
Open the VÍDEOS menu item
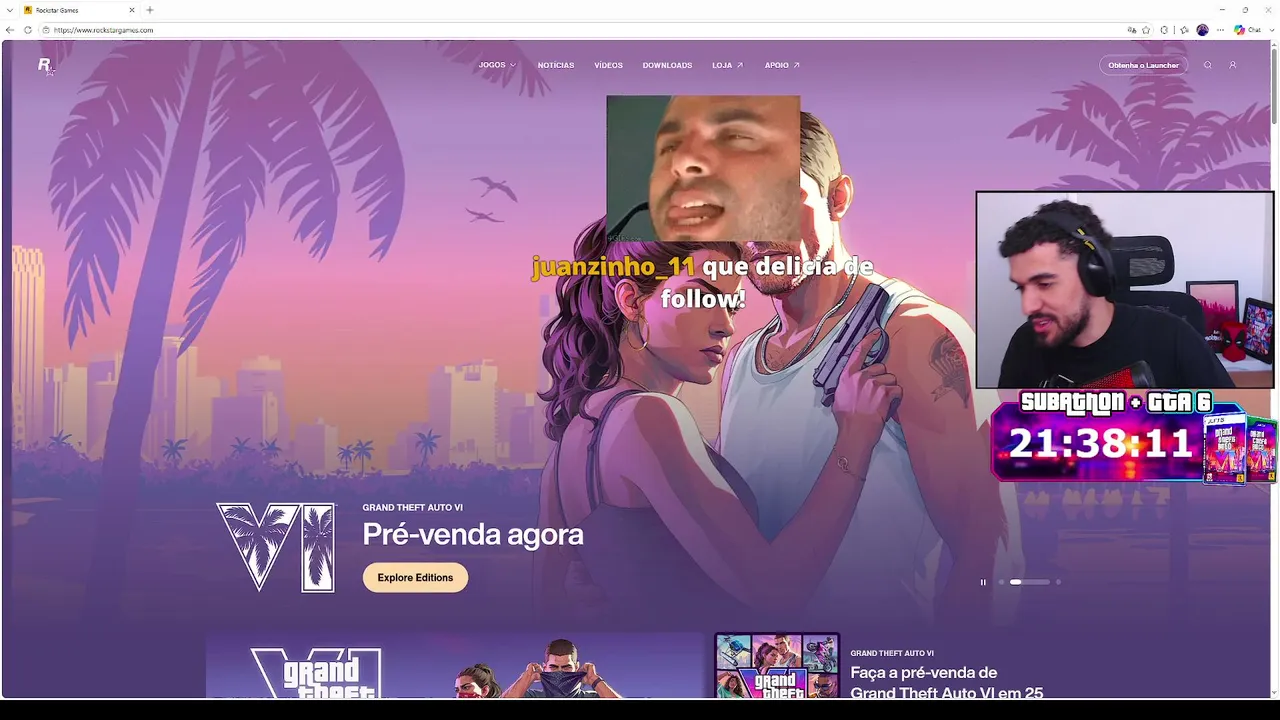click(x=608, y=65)
